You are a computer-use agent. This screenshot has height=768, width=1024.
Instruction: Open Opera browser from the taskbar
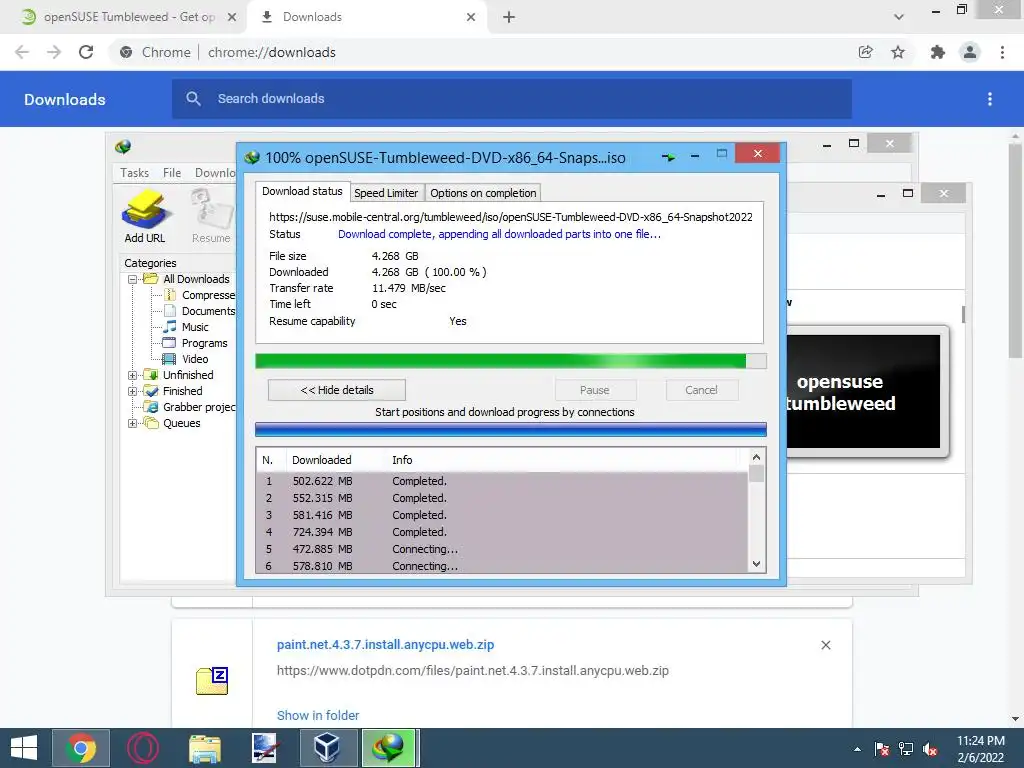click(143, 748)
